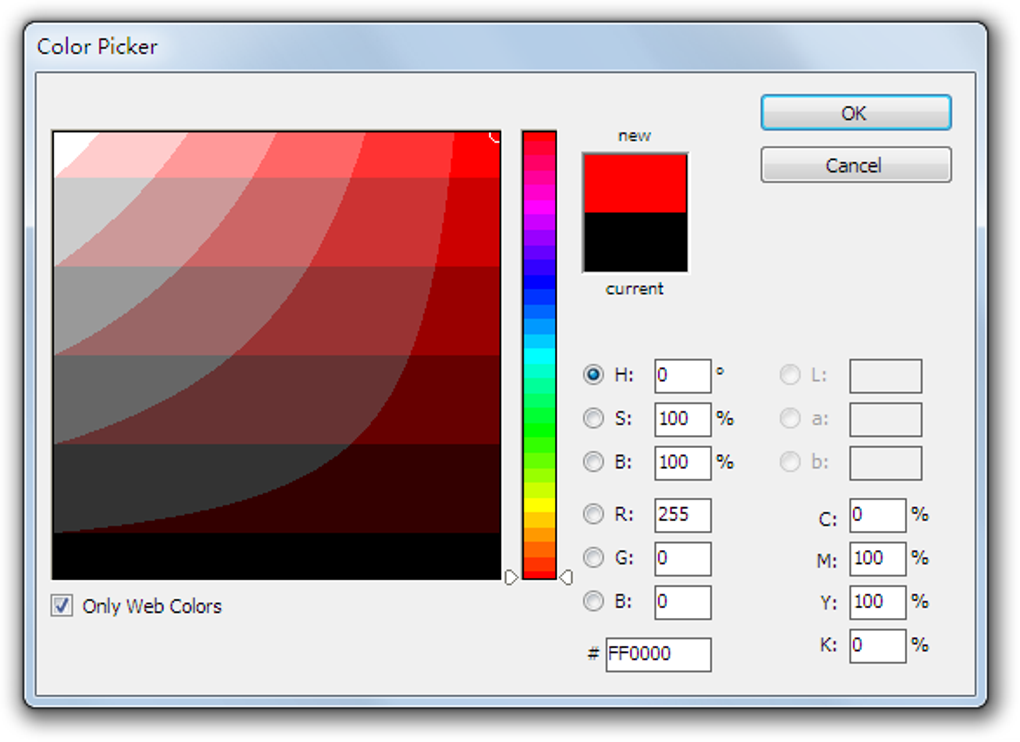Click the K black percentage field

tap(877, 646)
